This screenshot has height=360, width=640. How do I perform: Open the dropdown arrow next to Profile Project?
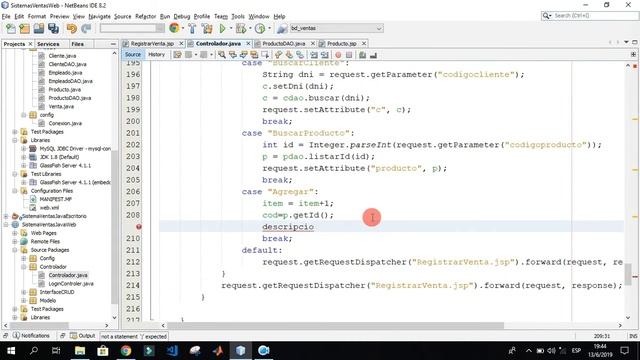tap(269, 28)
